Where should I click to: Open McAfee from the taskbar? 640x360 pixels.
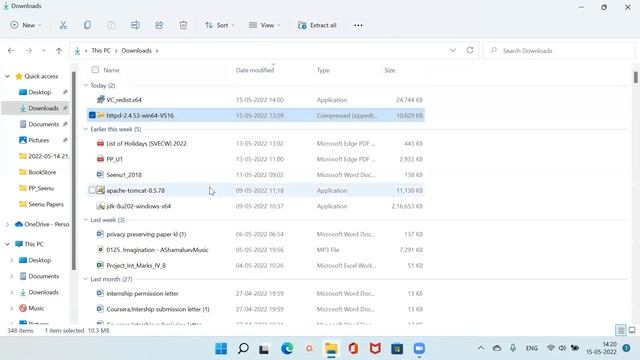tap(375, 349)
